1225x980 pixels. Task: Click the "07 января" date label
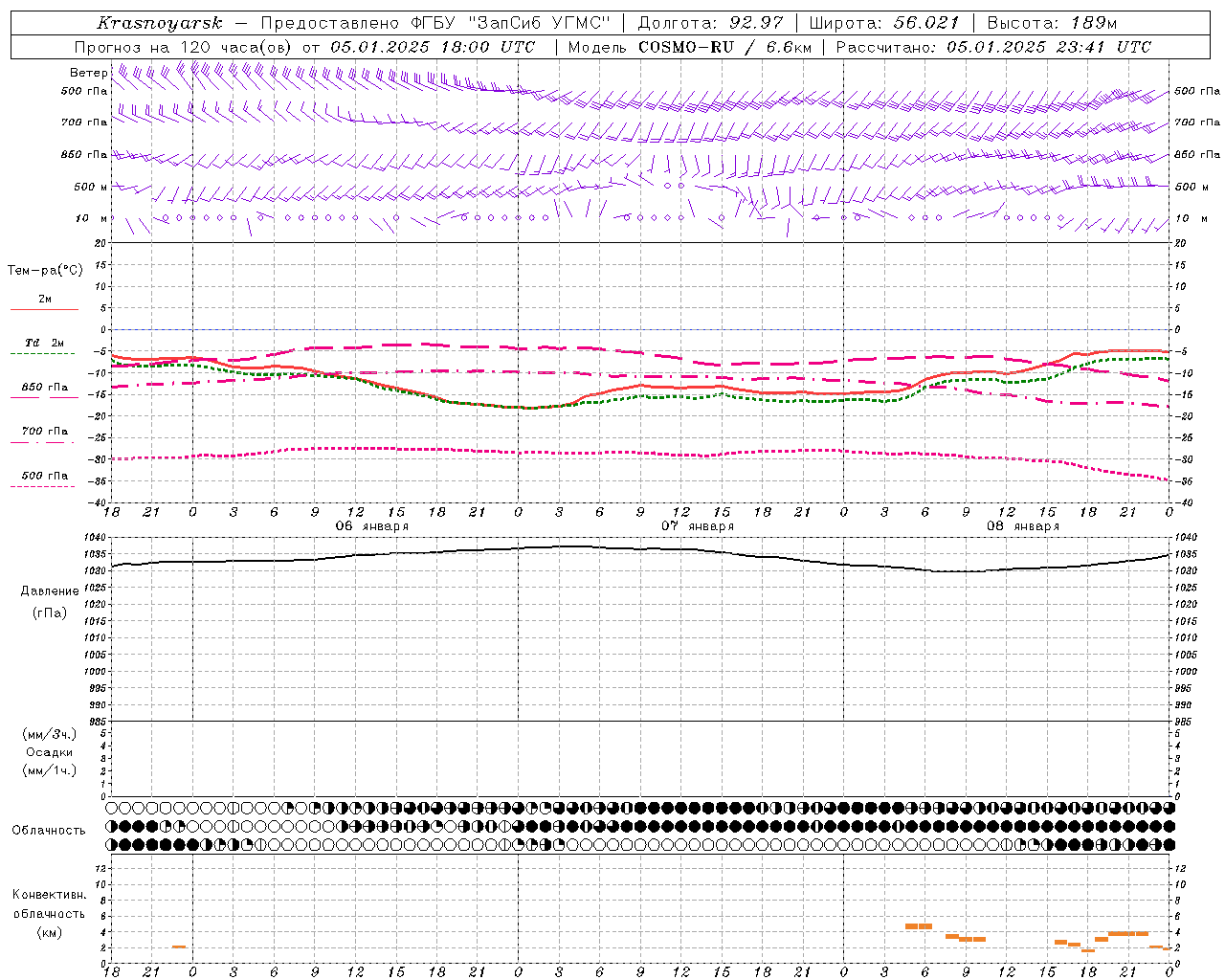(x=698, y=526)
